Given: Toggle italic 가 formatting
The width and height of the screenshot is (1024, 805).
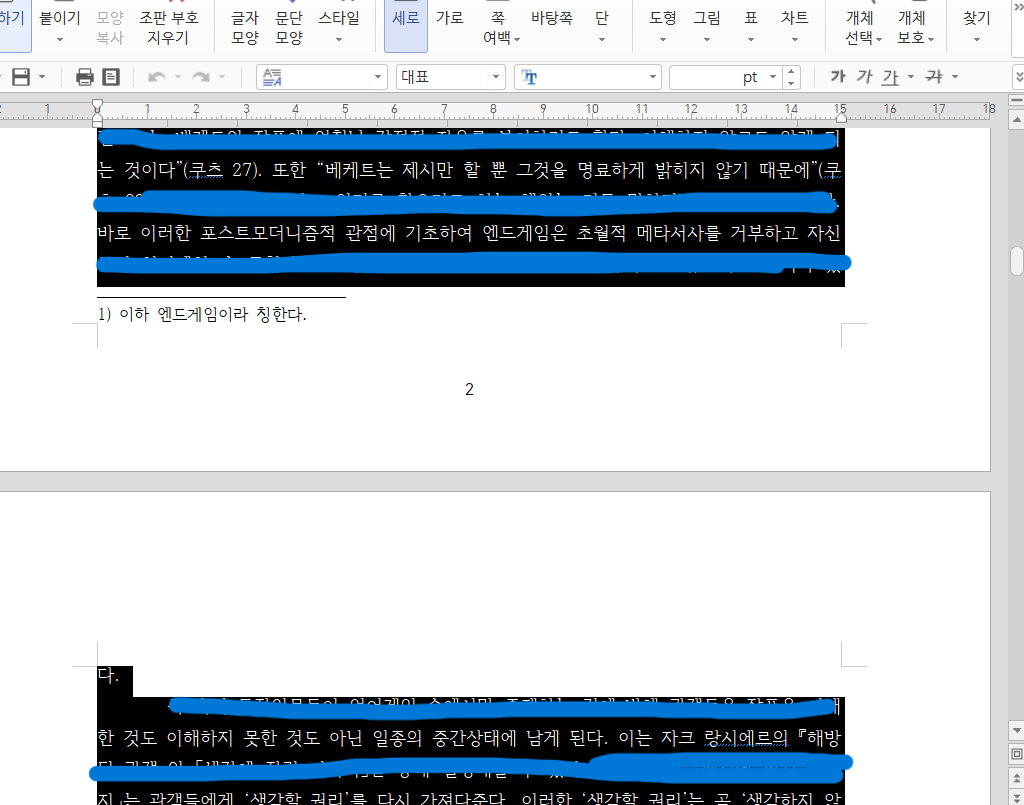Looking at the screenshot, I should [864, 77].
